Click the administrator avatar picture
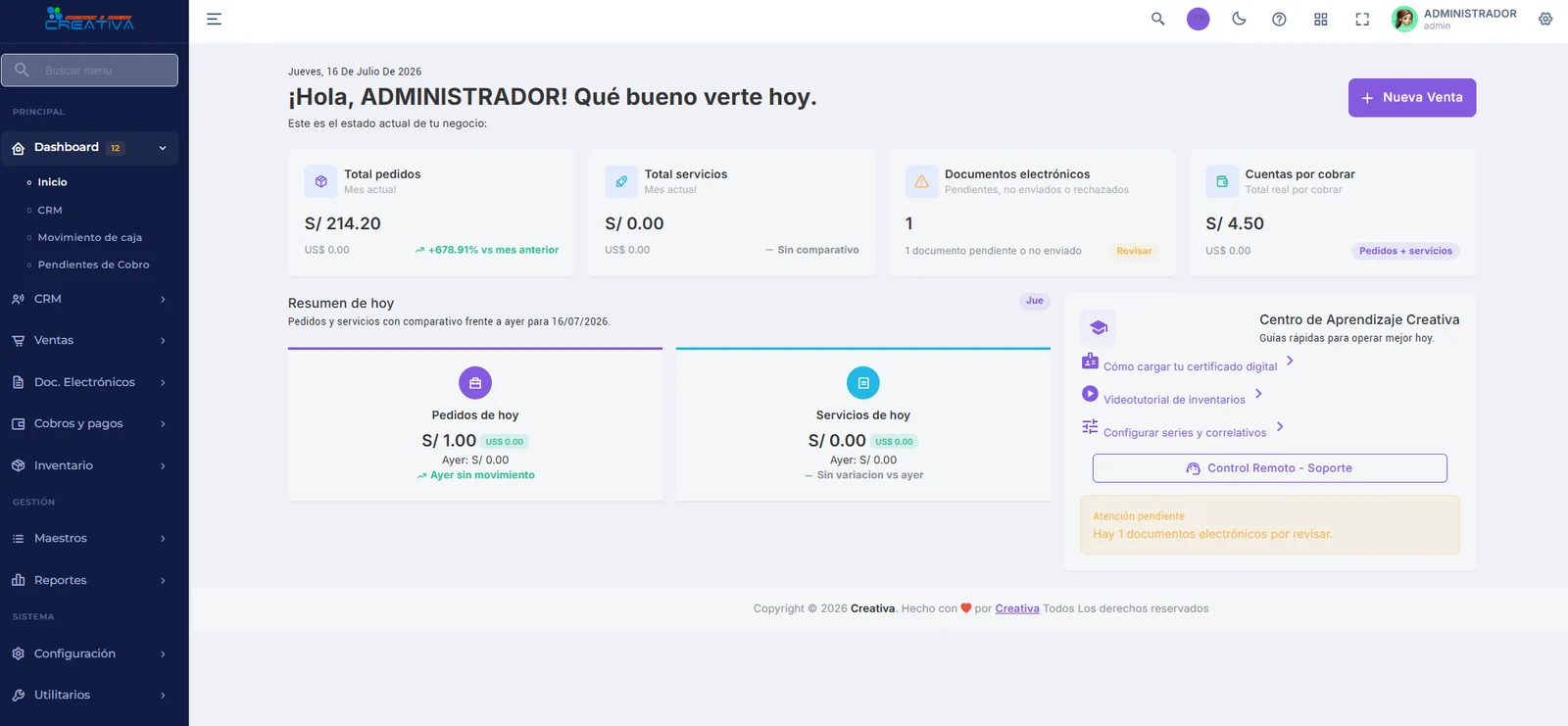This screenshot has width=1568, height=726. [x=1404, y=19]
